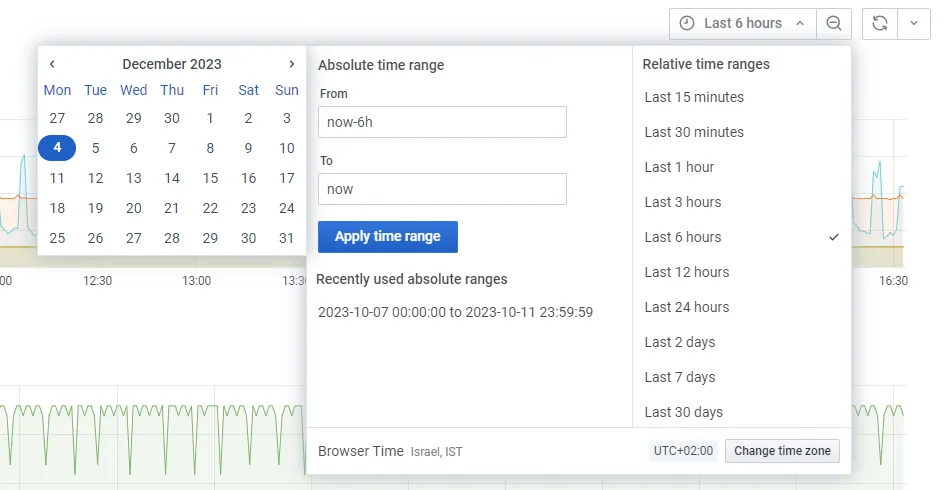The width and height of the screenshot is (948, 490).
Task: Click the From time input field
Action: (442, 122)
